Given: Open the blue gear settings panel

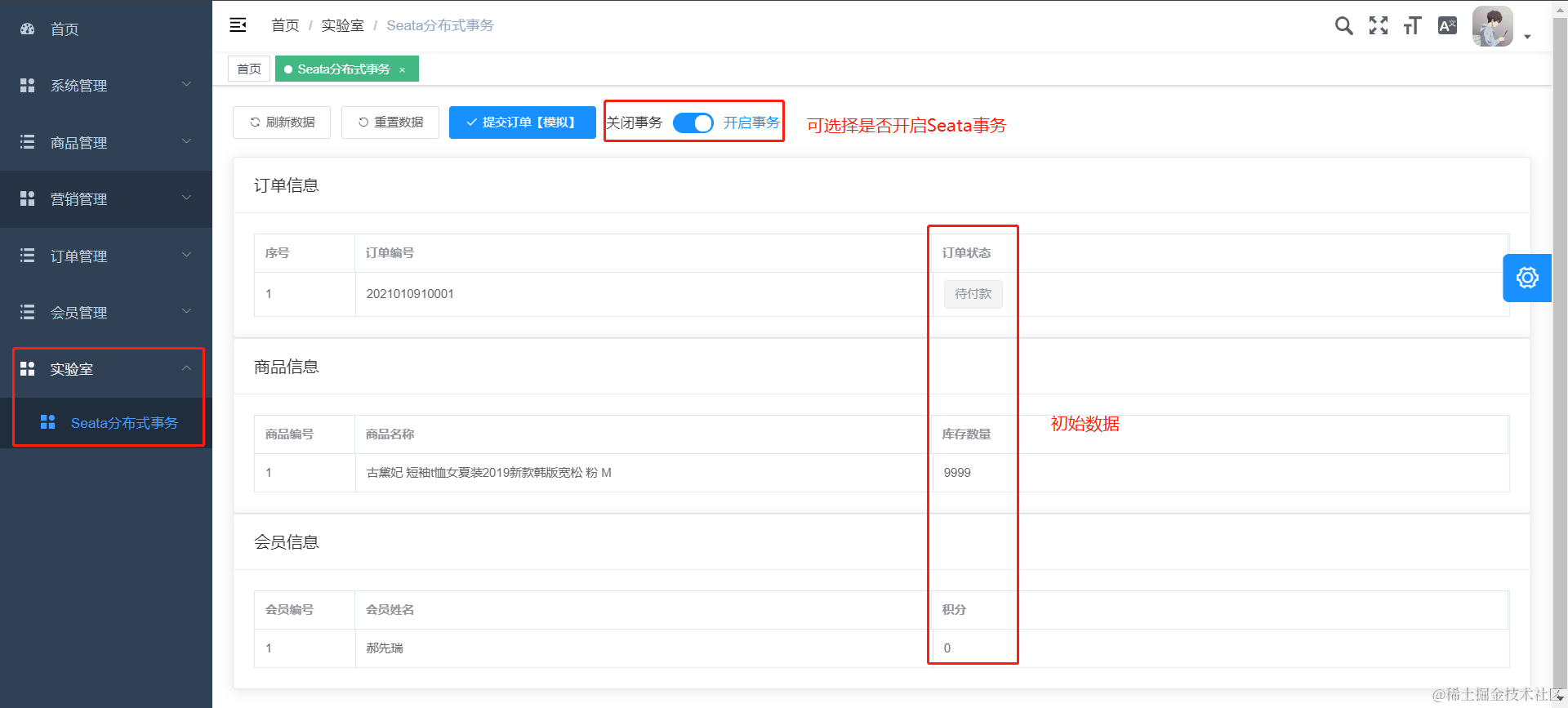Looking at the screenshot, I should [1527, 278].
